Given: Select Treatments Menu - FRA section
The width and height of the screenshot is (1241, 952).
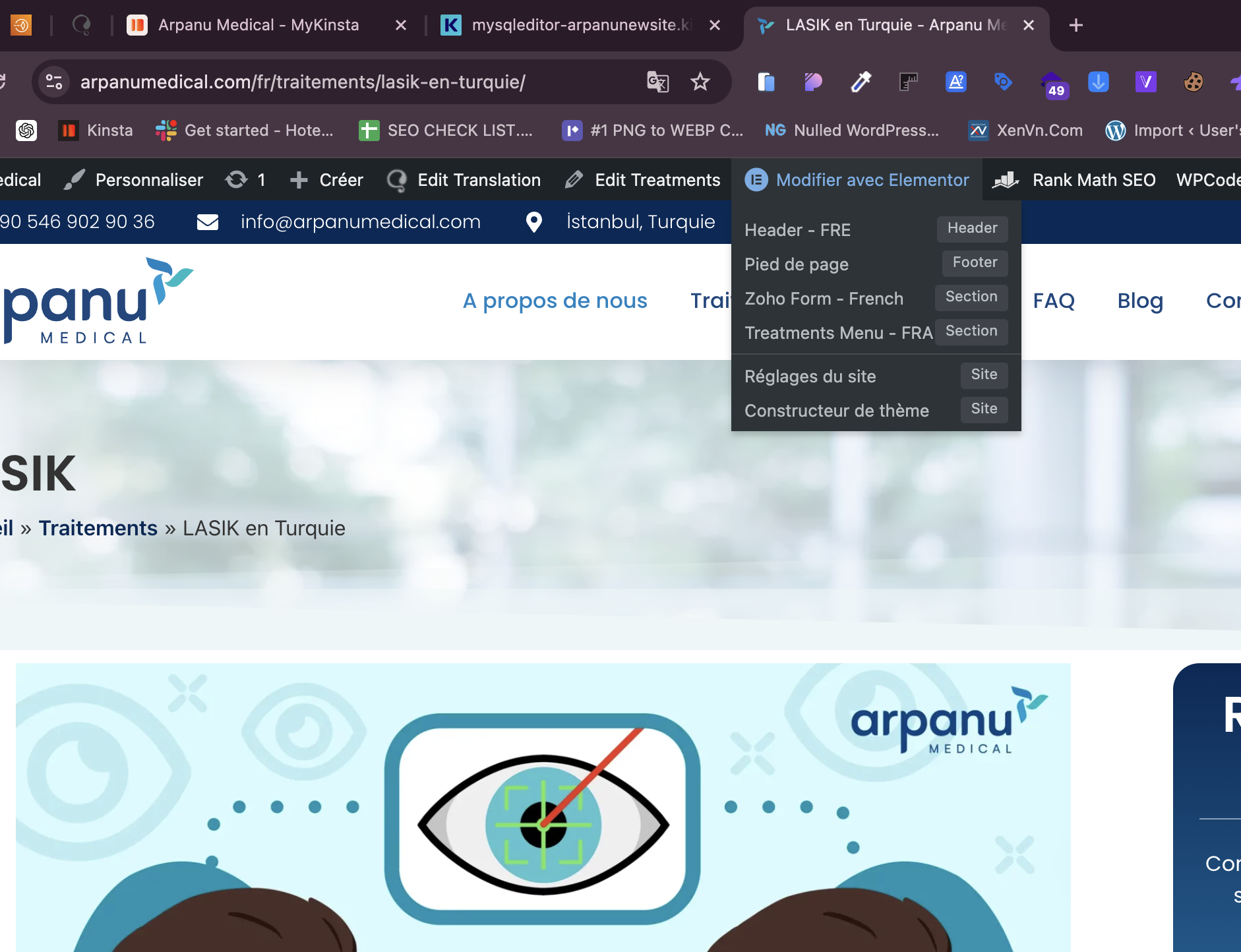Looking at the screenshot, I should [x=876, y=332].
